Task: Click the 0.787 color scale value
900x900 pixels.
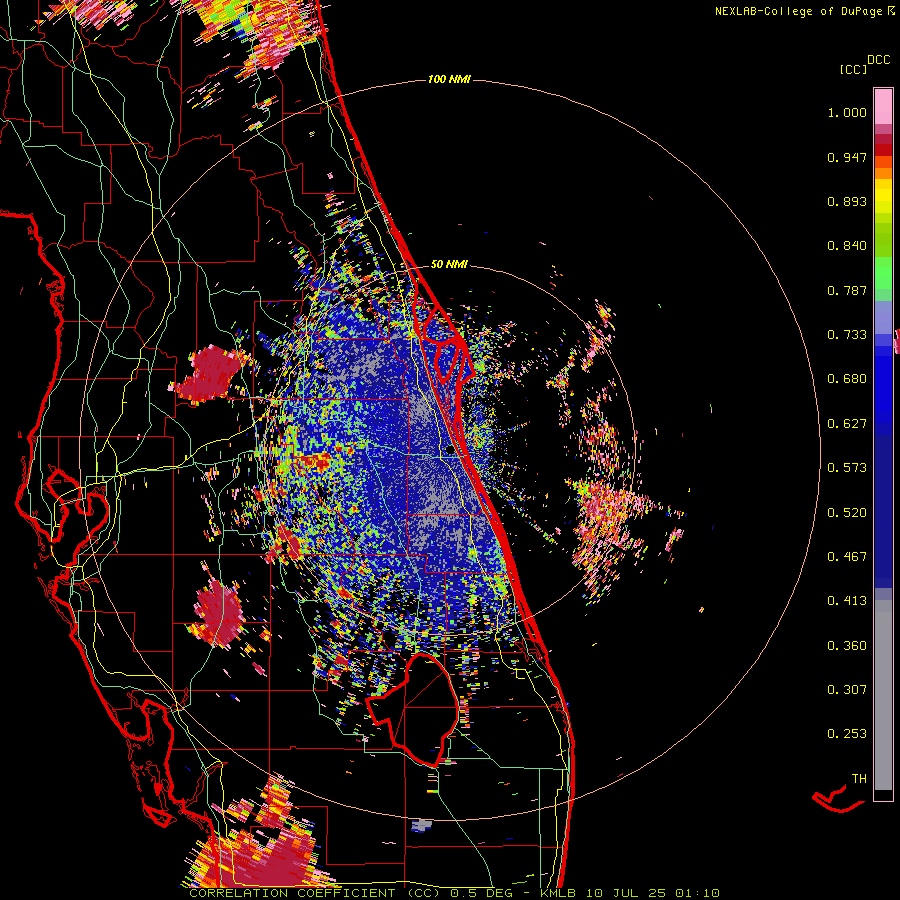Action: click(x=847, y=290)
